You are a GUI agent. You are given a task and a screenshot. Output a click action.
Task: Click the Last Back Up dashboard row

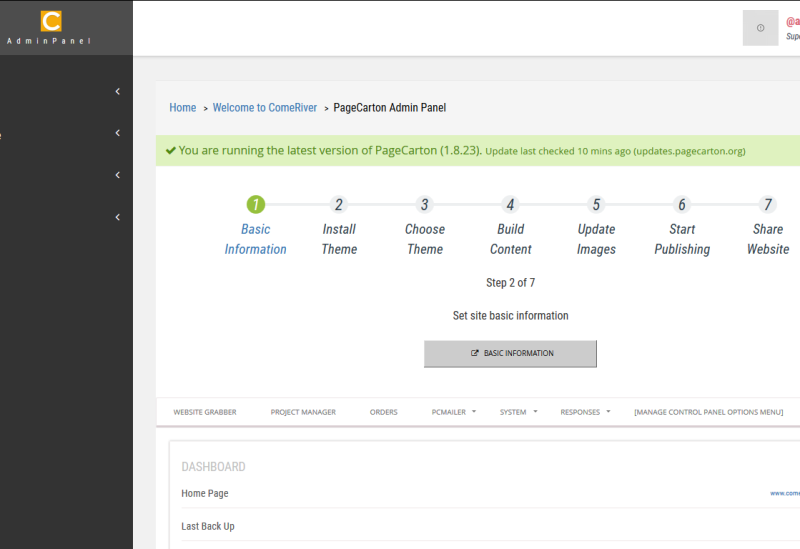(x=490, y=527)
